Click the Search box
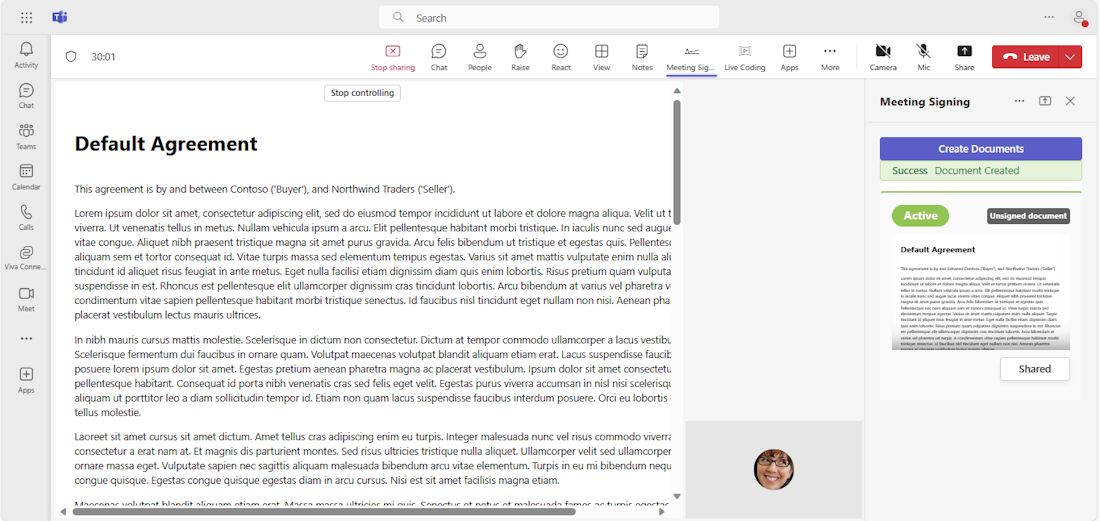 (549, 18)
